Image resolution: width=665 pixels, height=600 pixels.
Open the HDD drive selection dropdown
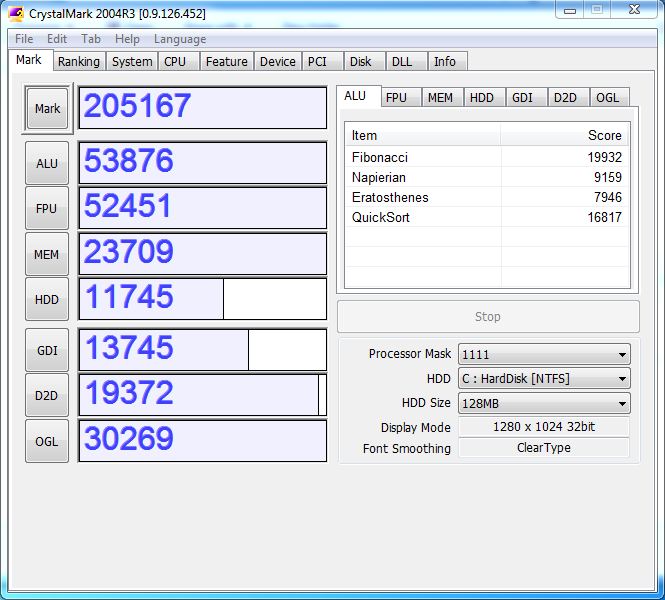pos(543,379)
